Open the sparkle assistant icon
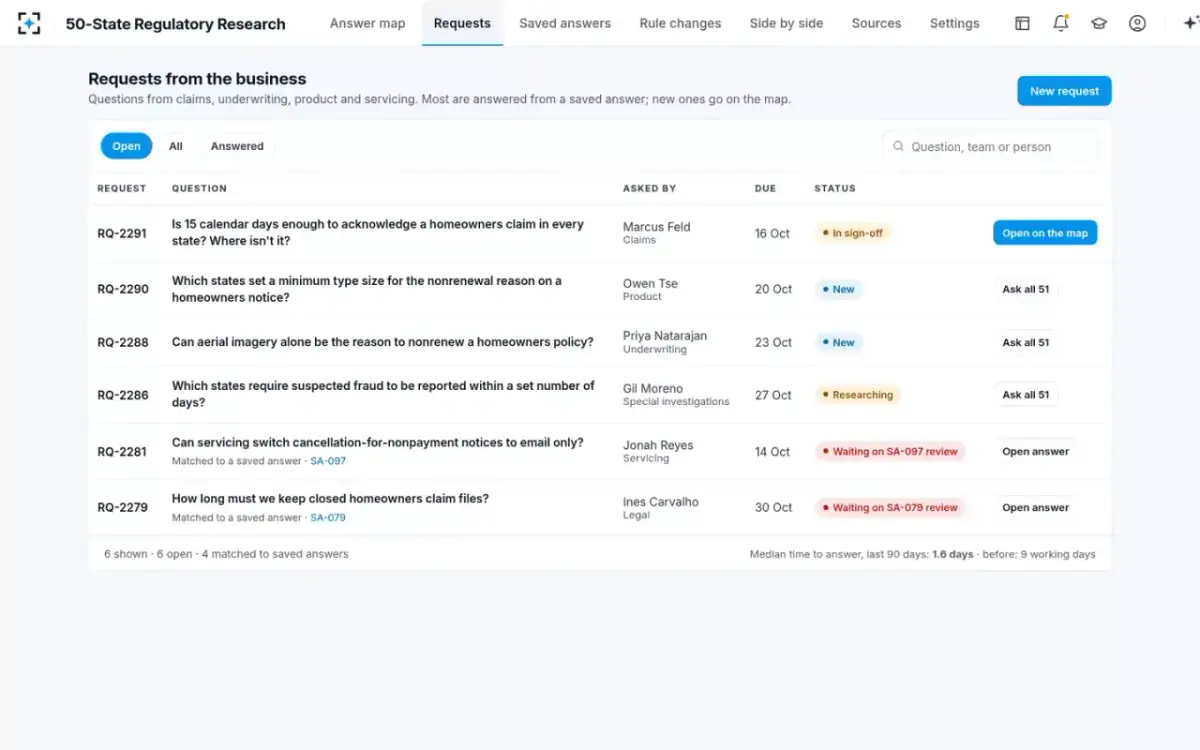The width and height of the screenshot is (1200, 750). [1189, 23]
